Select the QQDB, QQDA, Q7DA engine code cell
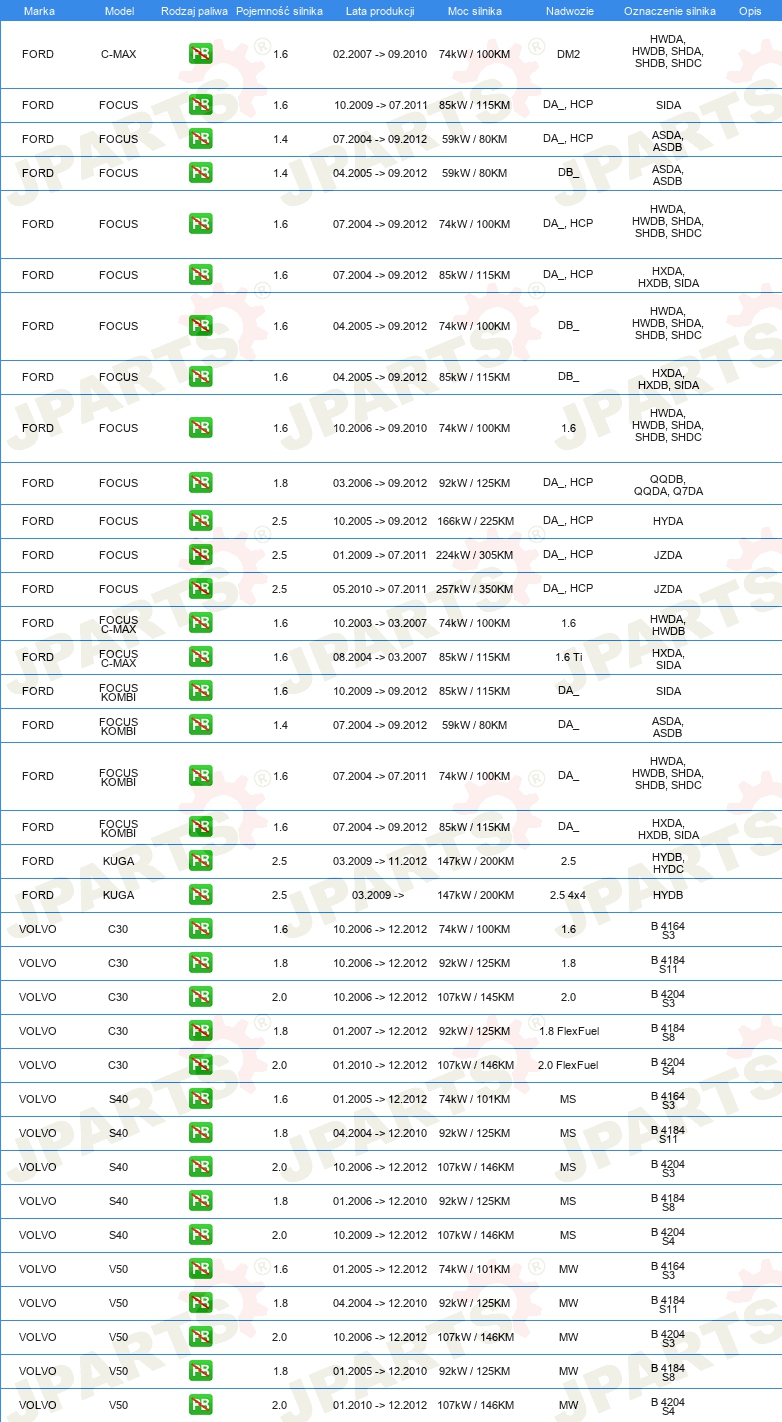The height and width of the screenshot is (1422, 782). (668, 485)
